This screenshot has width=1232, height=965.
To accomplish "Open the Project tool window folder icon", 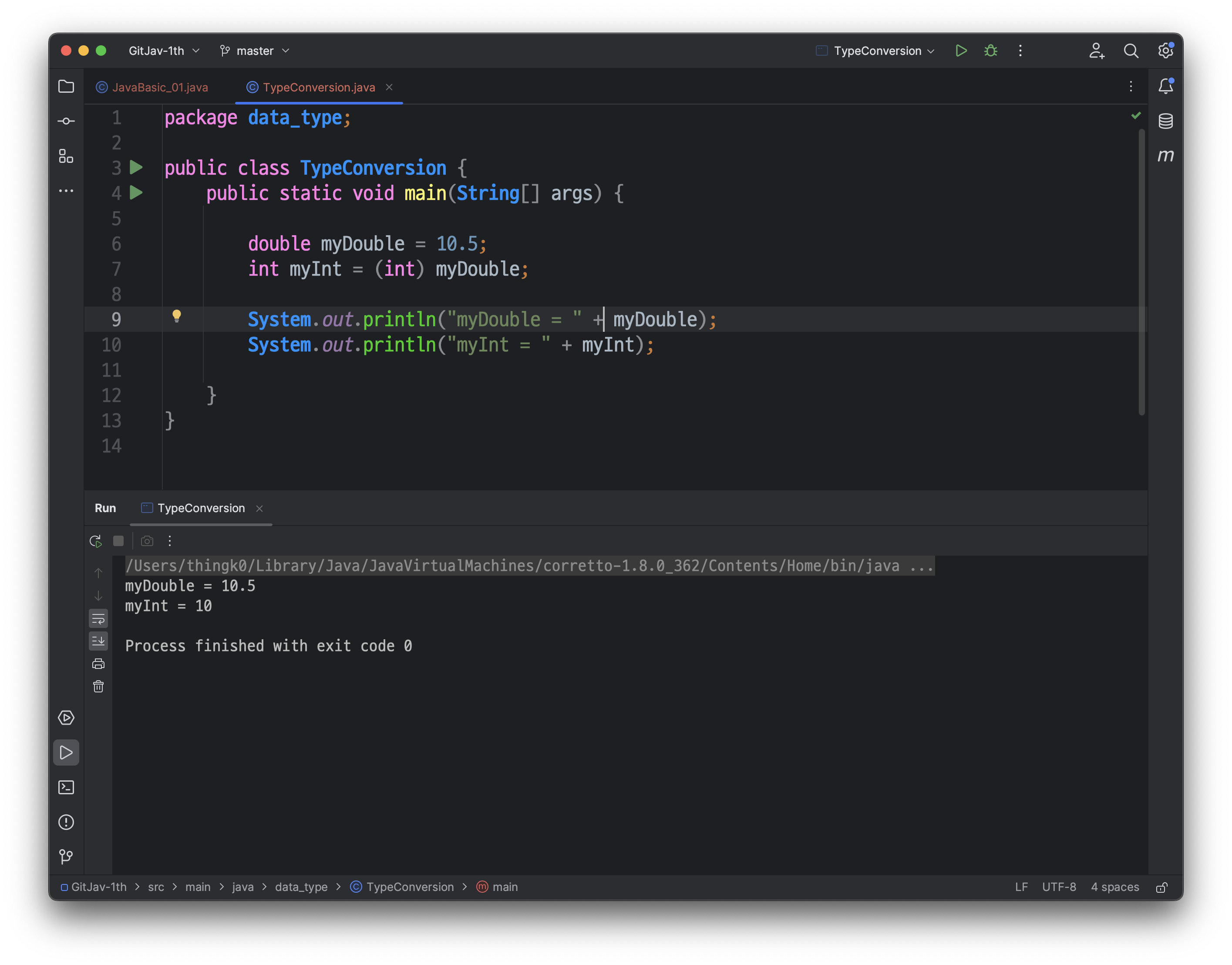I will [66, 87].
